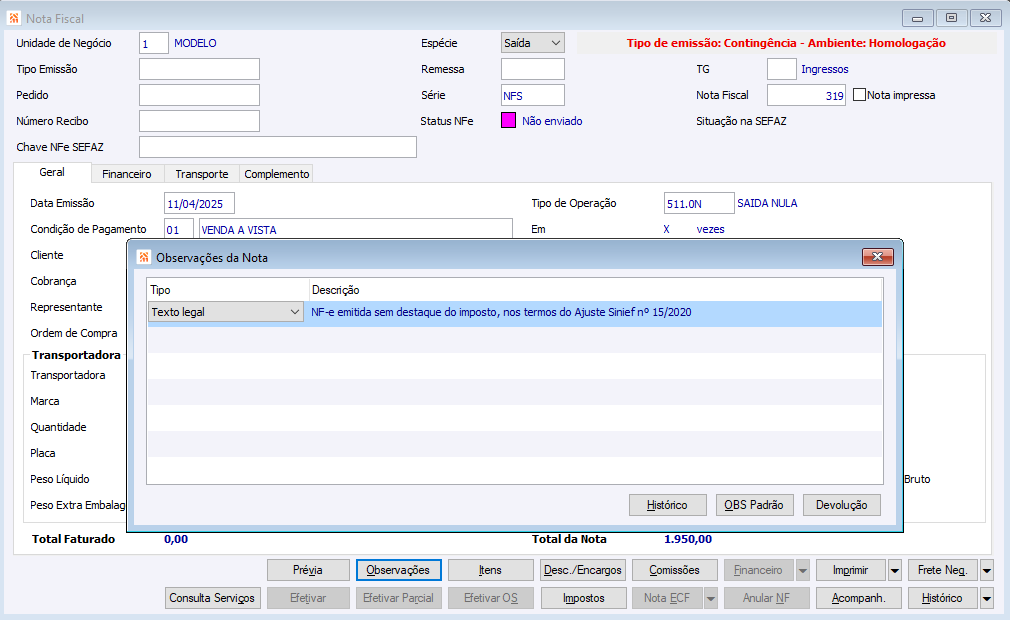The height and width of the screenshot is (620, 1011).
Task: Expand the arrow beside Frete Neg. button
Action: (987, 570)
